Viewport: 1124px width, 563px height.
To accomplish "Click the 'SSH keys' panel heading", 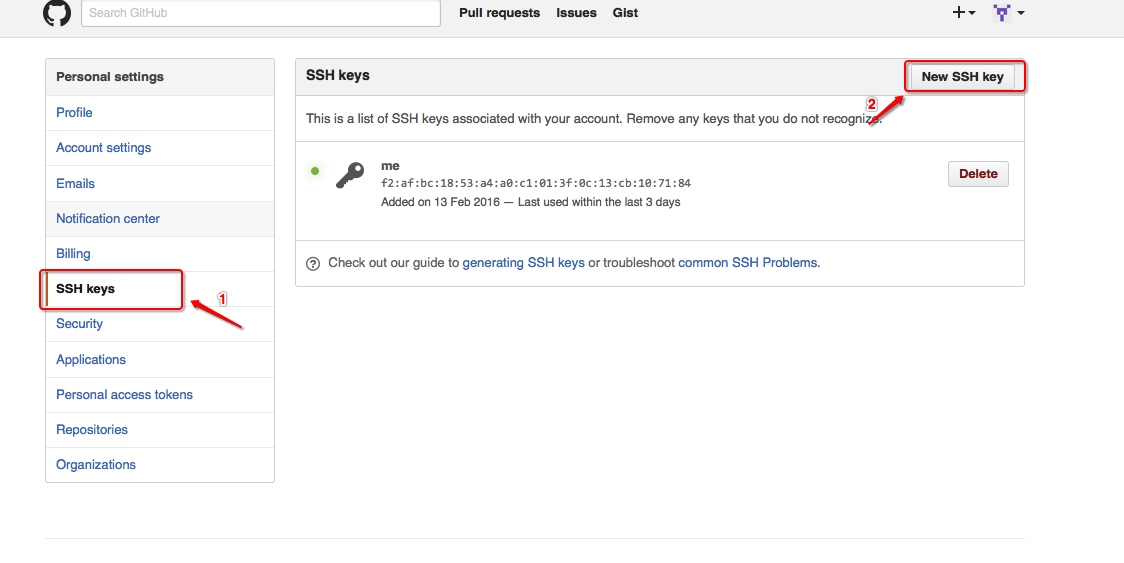I will point(338,75).
